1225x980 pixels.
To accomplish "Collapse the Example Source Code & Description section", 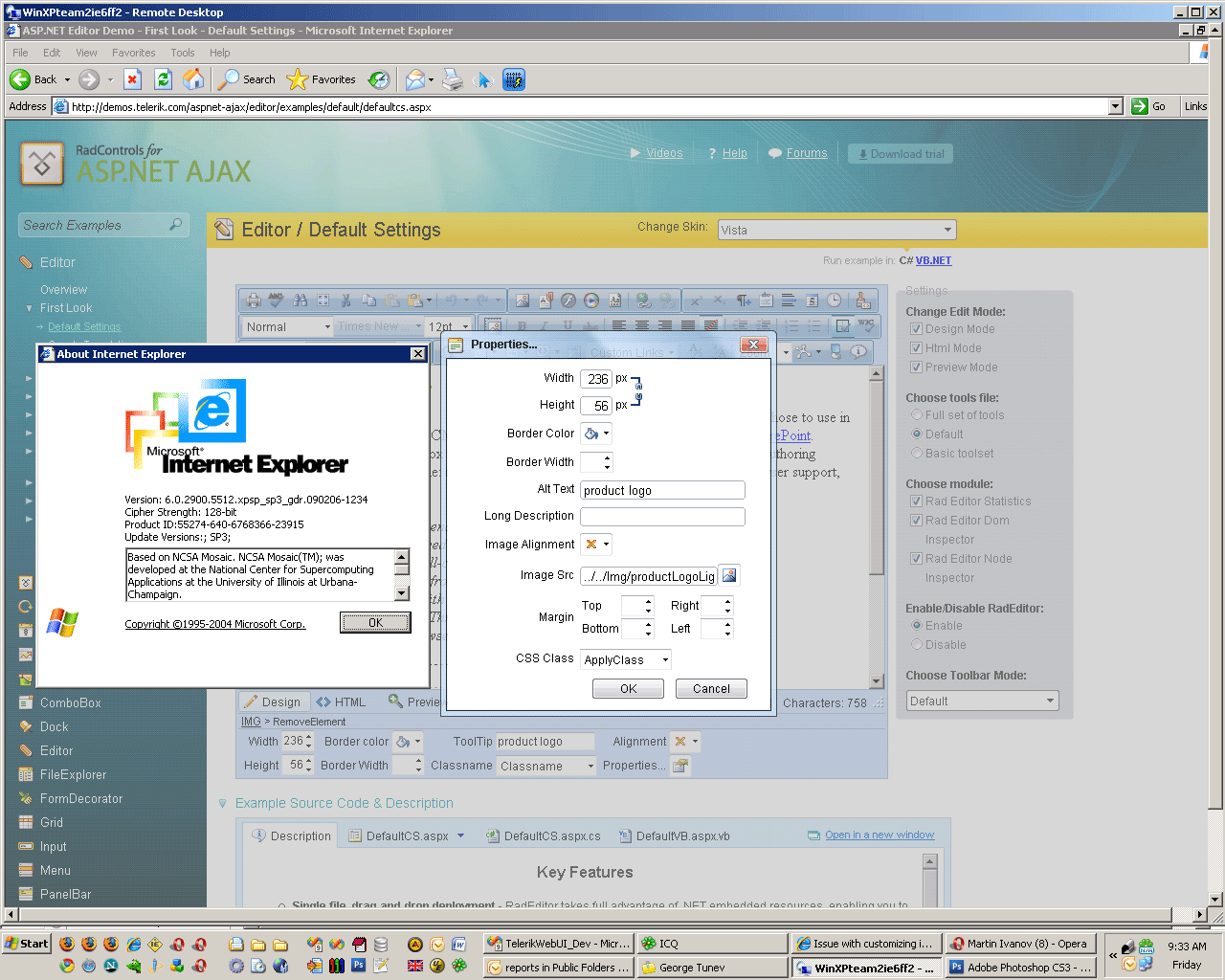I will click(x=222, y=804).
